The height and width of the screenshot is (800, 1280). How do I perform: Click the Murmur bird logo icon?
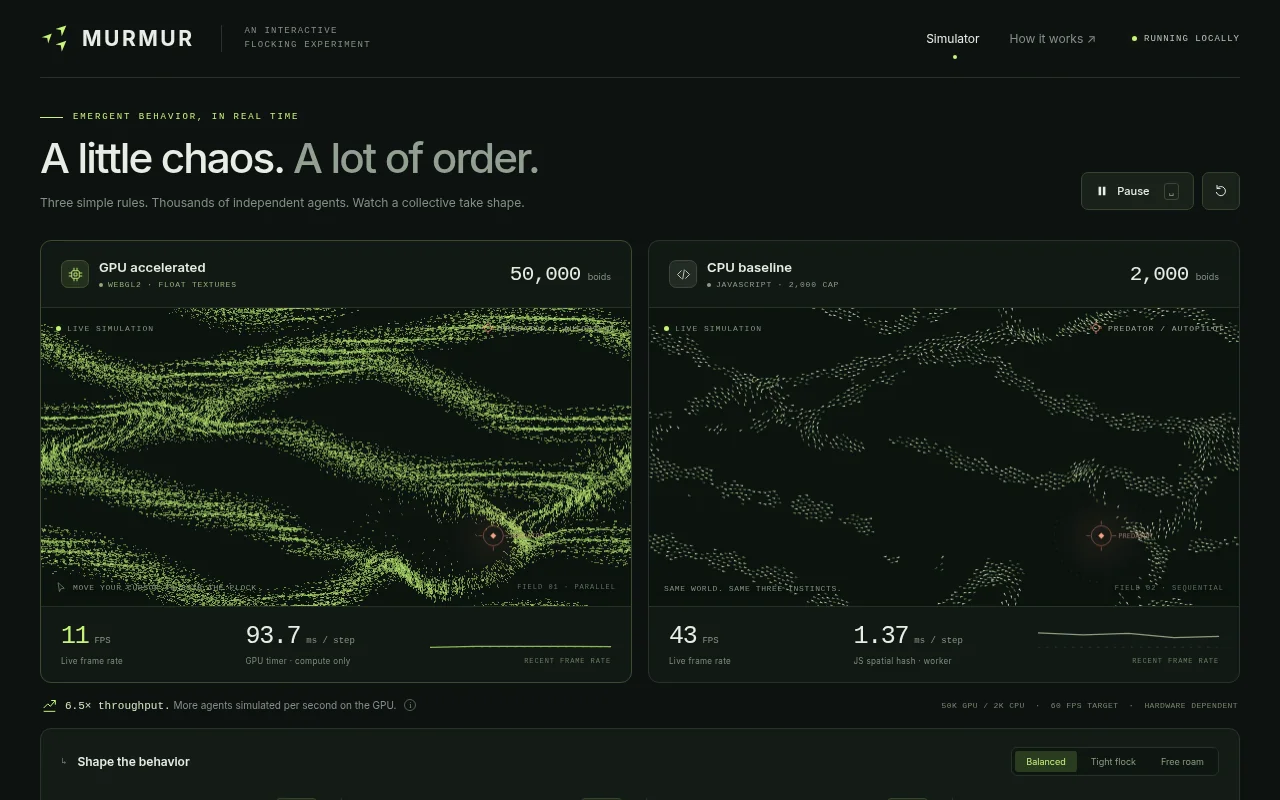pos(55,38)
